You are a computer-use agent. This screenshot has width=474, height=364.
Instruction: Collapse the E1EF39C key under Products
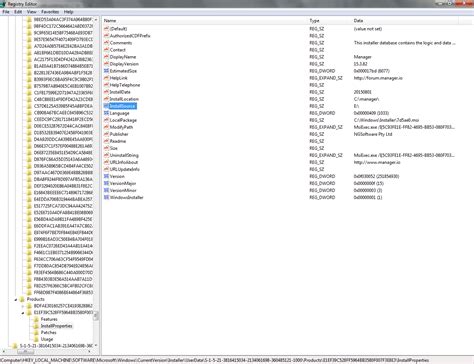[23, 313]
